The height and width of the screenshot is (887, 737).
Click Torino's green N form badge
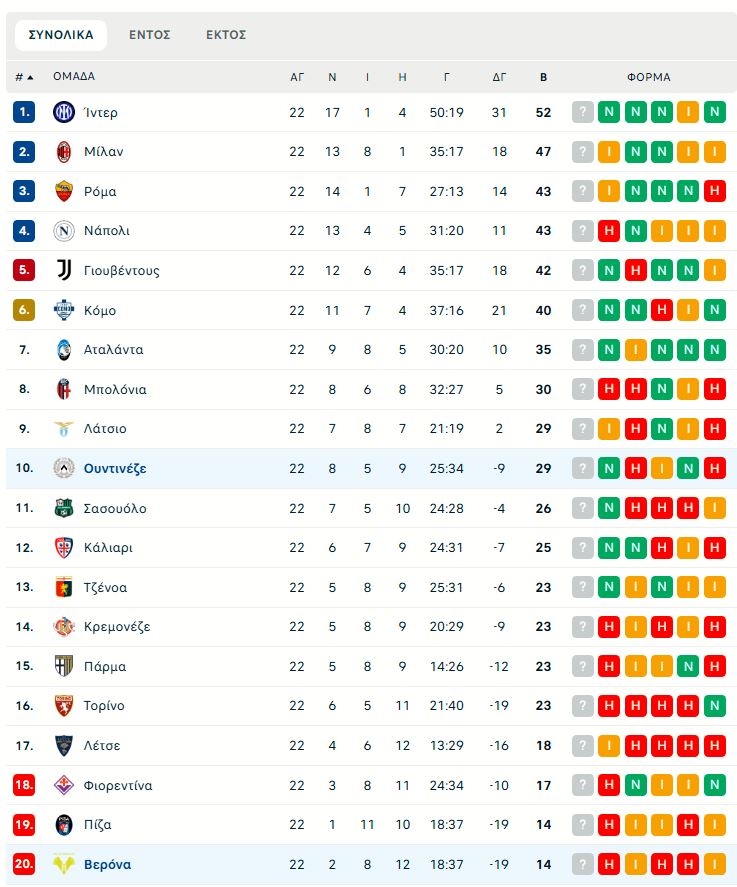pyautogui.click(x=714, y=706)
